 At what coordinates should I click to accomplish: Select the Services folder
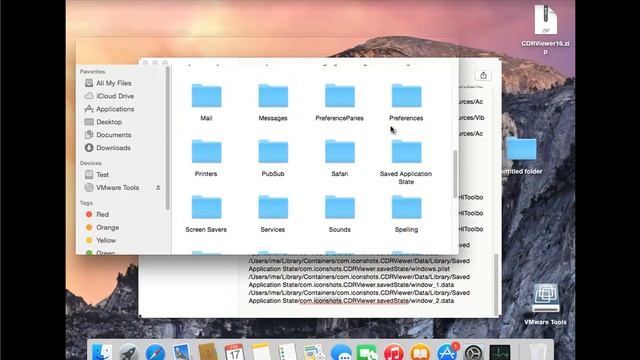(273, 207)
